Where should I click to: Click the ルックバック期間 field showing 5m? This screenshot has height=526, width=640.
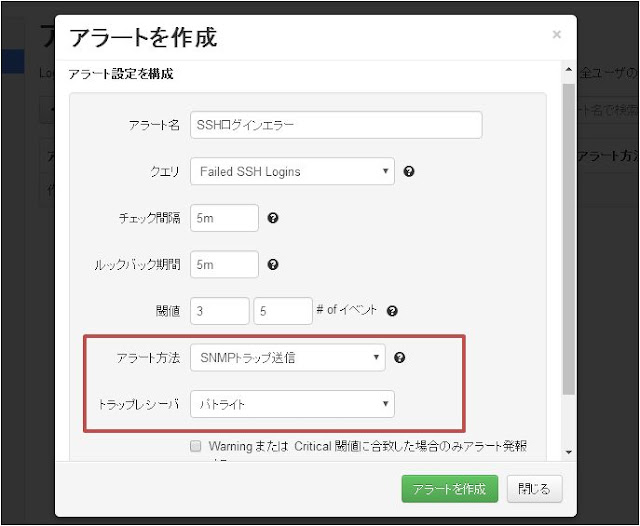pos(224,264)
